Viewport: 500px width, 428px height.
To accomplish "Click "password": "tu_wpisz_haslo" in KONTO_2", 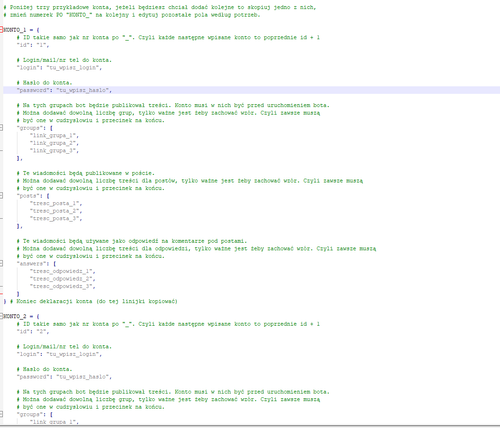I will [64, 377].
